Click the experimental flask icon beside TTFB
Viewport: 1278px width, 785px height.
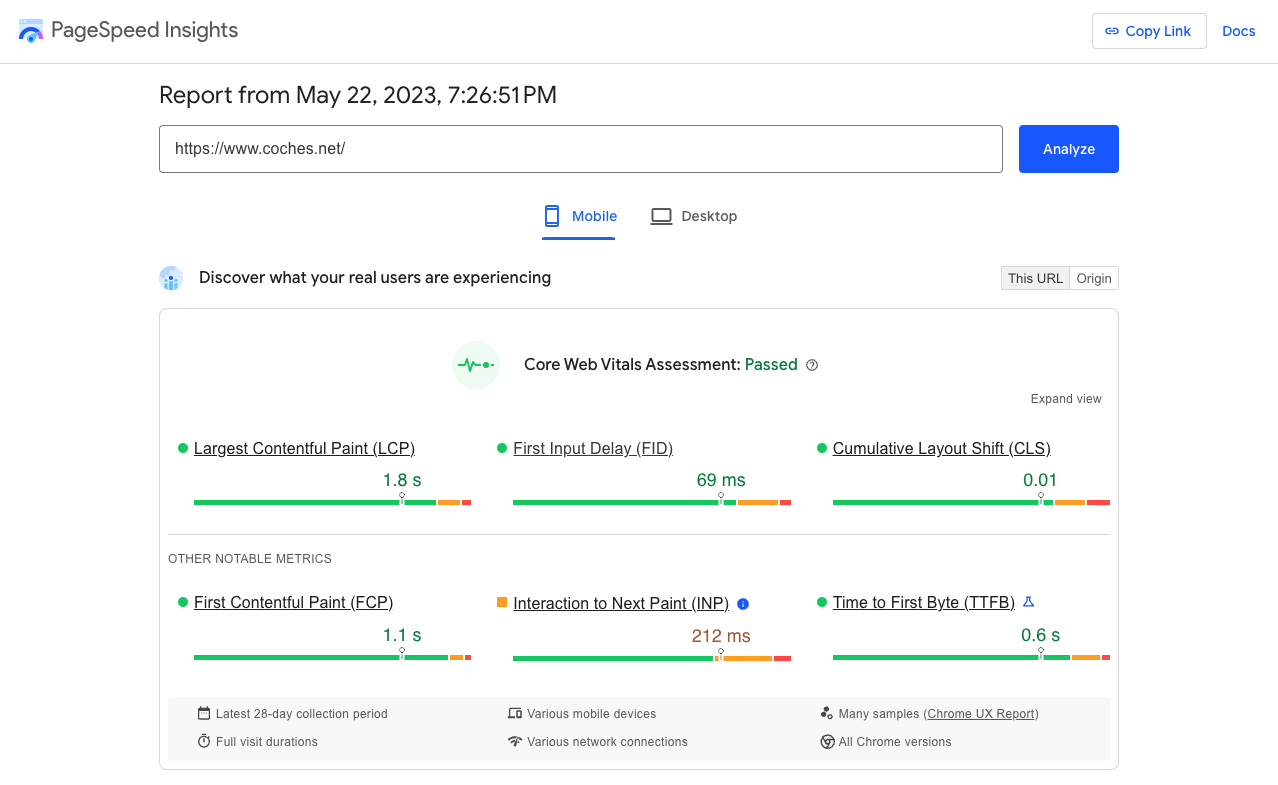click(1028, 602)
